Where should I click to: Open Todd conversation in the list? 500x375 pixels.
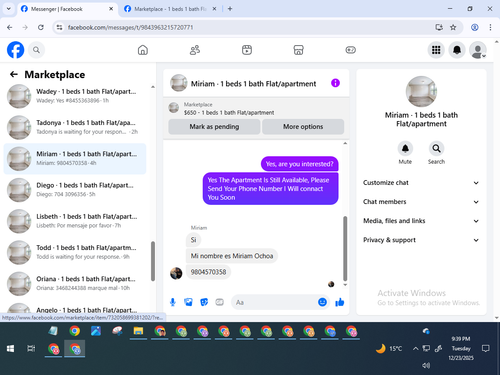[75, 252]
